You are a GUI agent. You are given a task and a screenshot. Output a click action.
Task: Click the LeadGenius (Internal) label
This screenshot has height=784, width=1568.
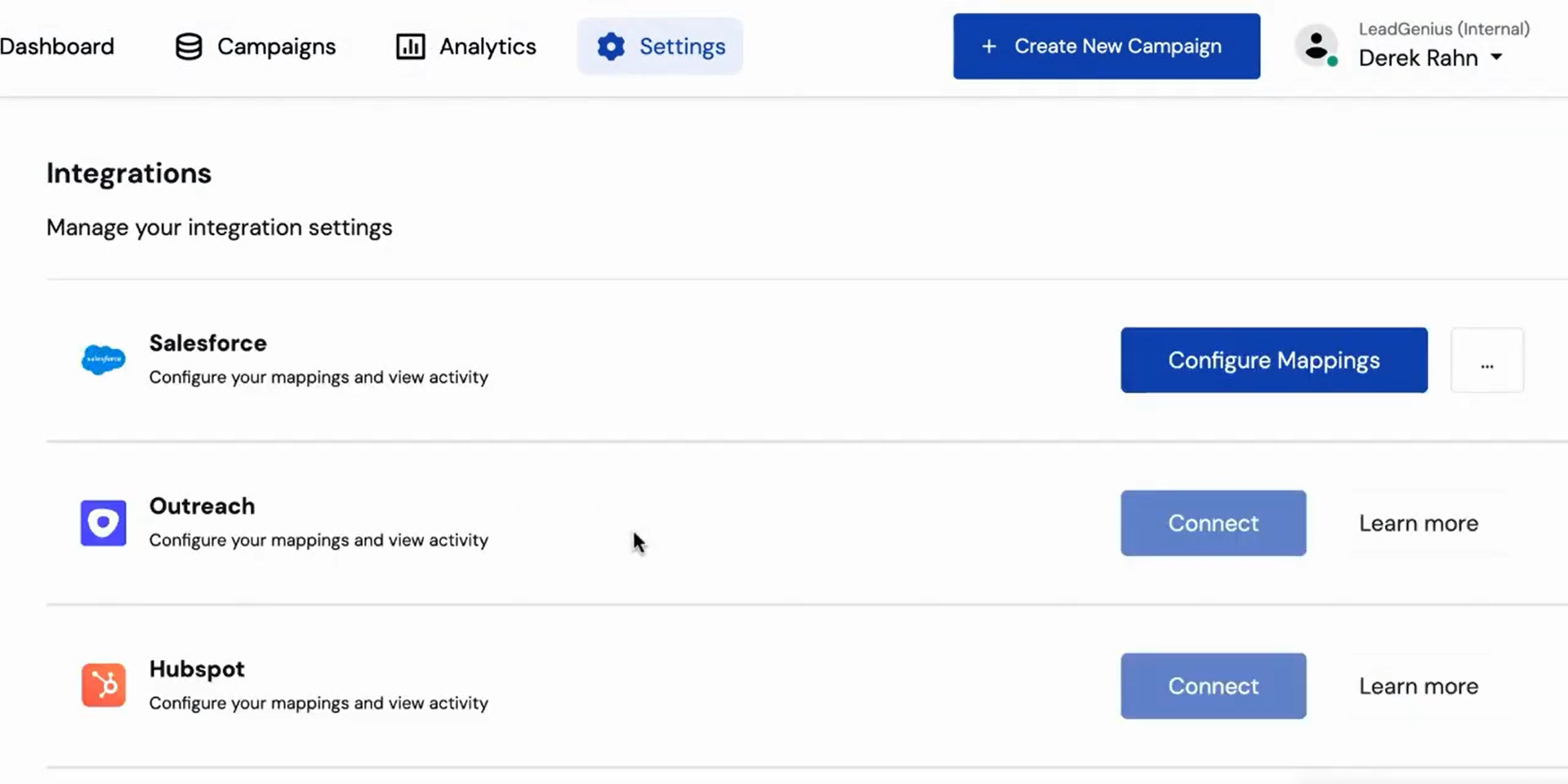[x=1444, y=29]
